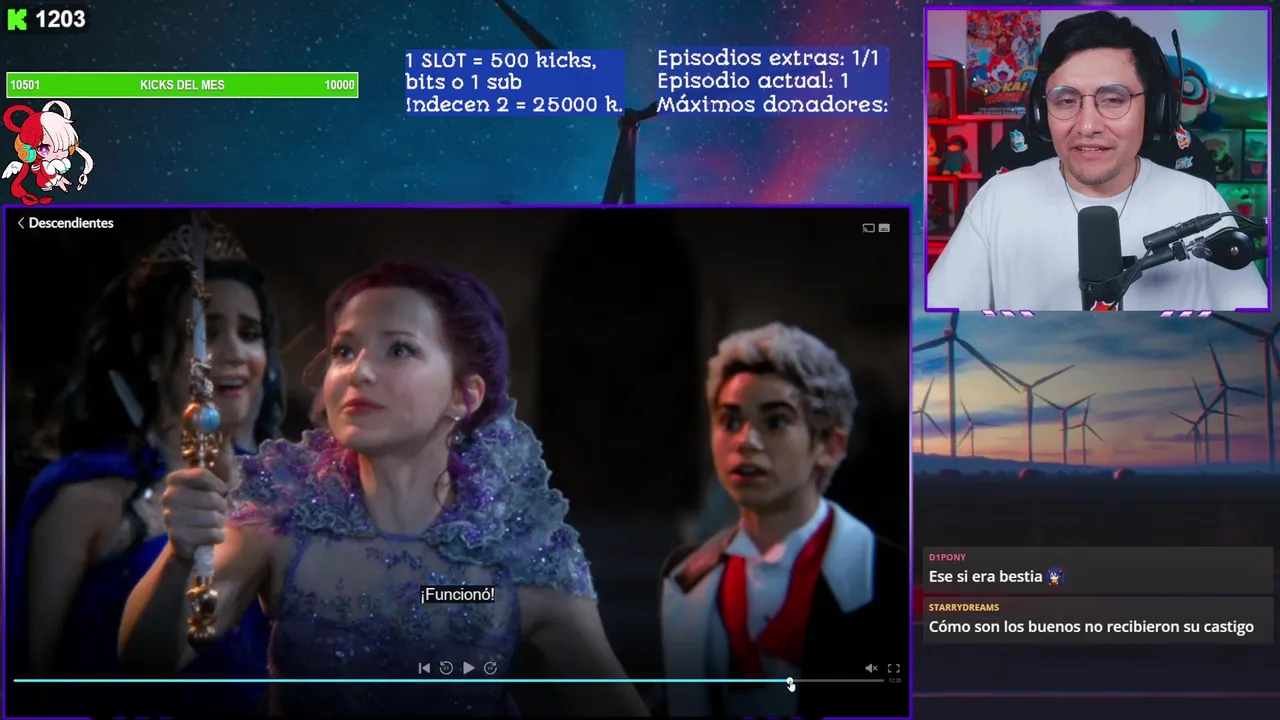The width and height of the screenshot is (1280, 720).
Task: Click 'Indecen 2 = 25000 k.' text
Action: (514, 104)
